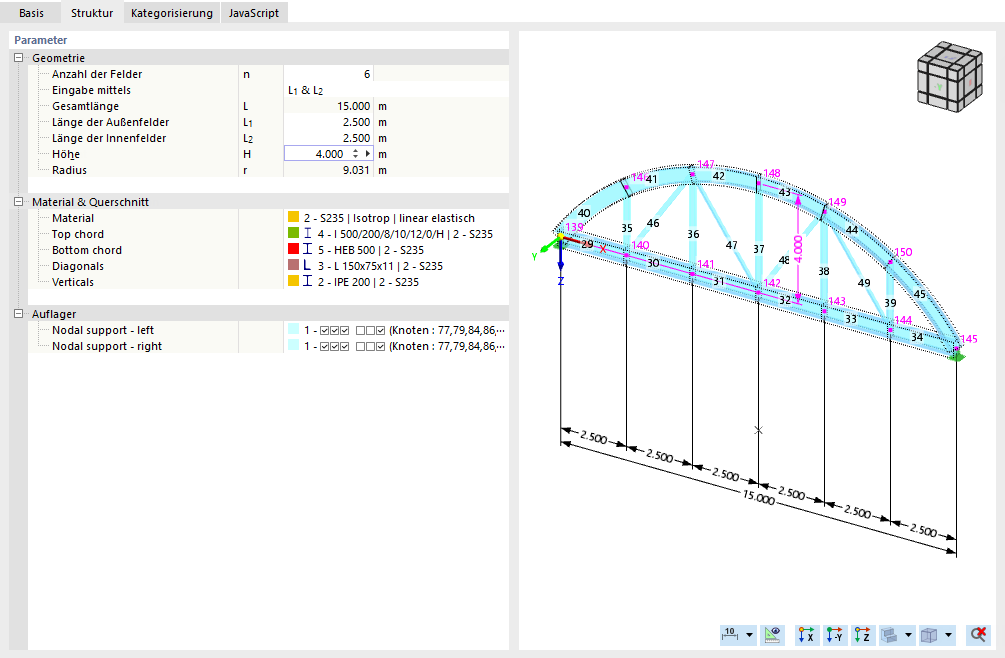Image resolution: width=1005 pixels, height=658 pixels.
Task: Click the Nodal support - left swatch
Action: pos(294,329)
